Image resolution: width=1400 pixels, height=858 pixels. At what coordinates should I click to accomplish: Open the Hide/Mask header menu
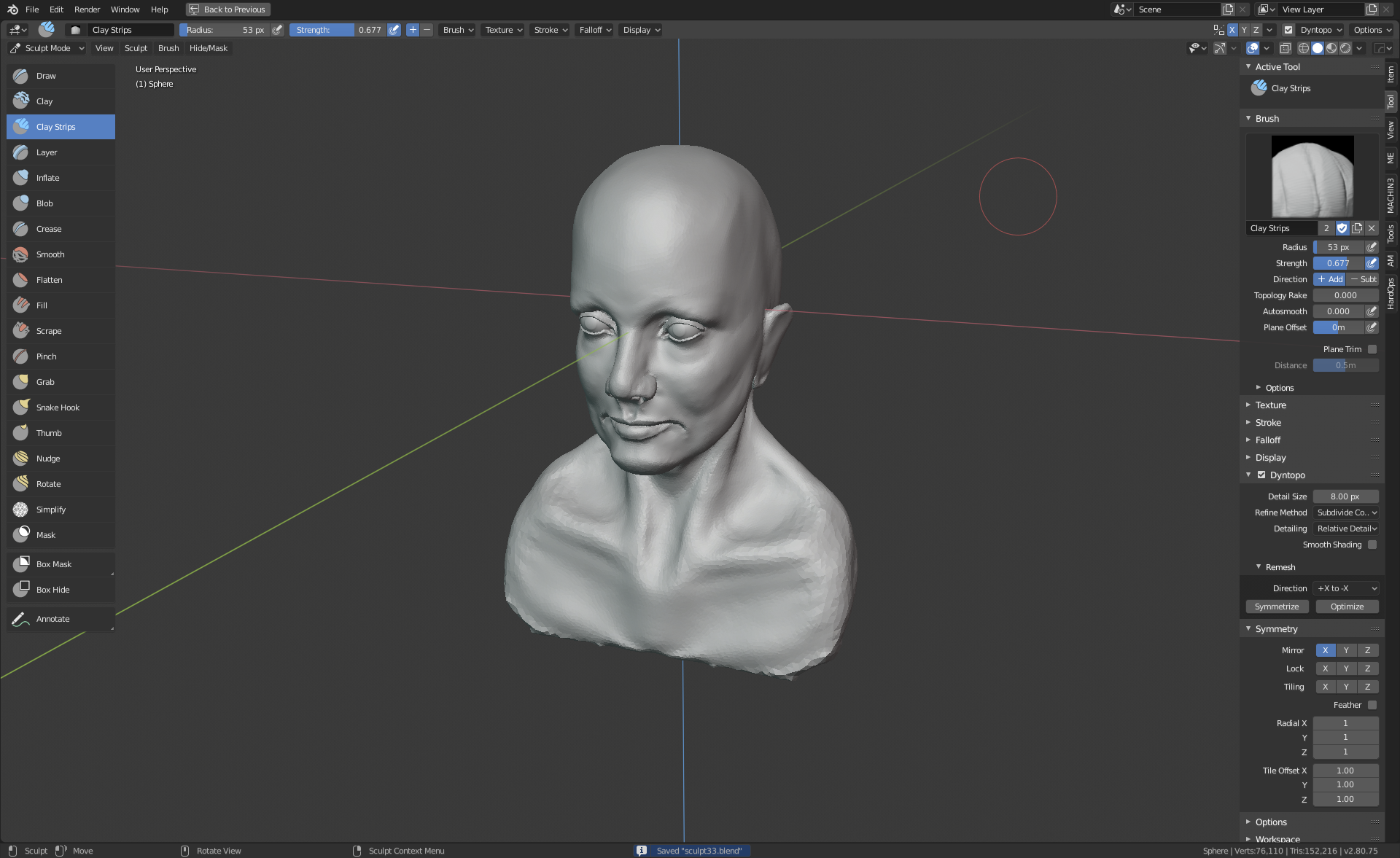click(x=209, y=48)
